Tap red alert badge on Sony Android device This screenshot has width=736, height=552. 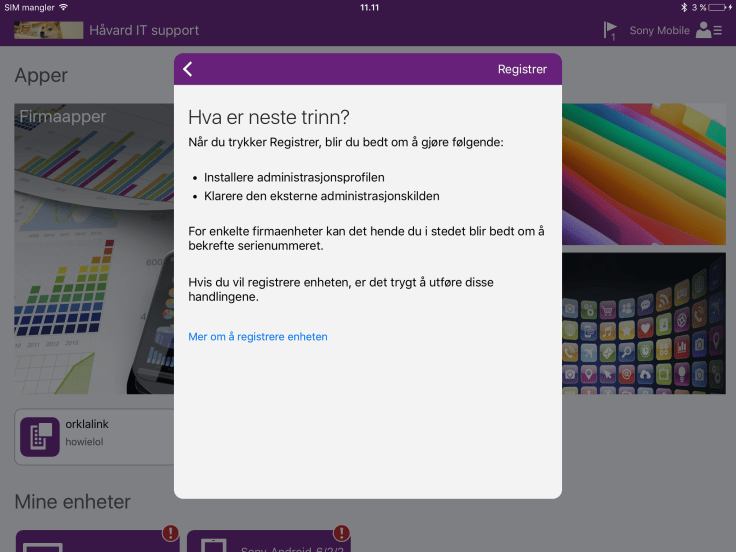(x=341, y=533)
